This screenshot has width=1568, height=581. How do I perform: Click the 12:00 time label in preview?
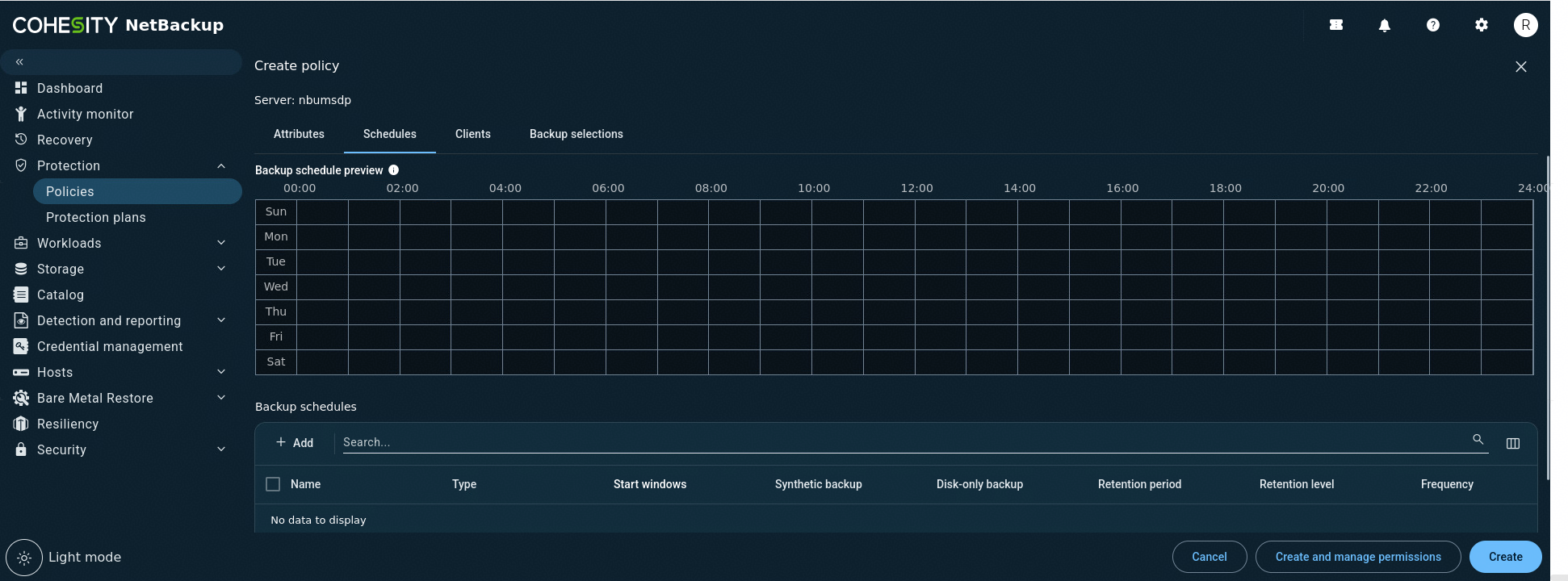(916, 188)
